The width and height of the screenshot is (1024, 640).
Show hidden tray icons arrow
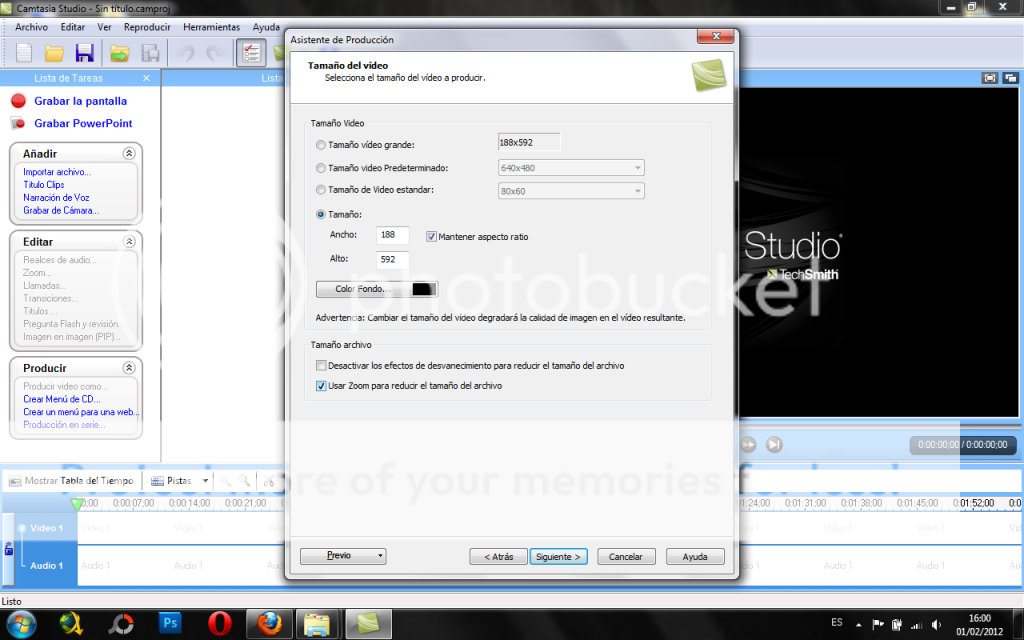[x=858, y=625]
